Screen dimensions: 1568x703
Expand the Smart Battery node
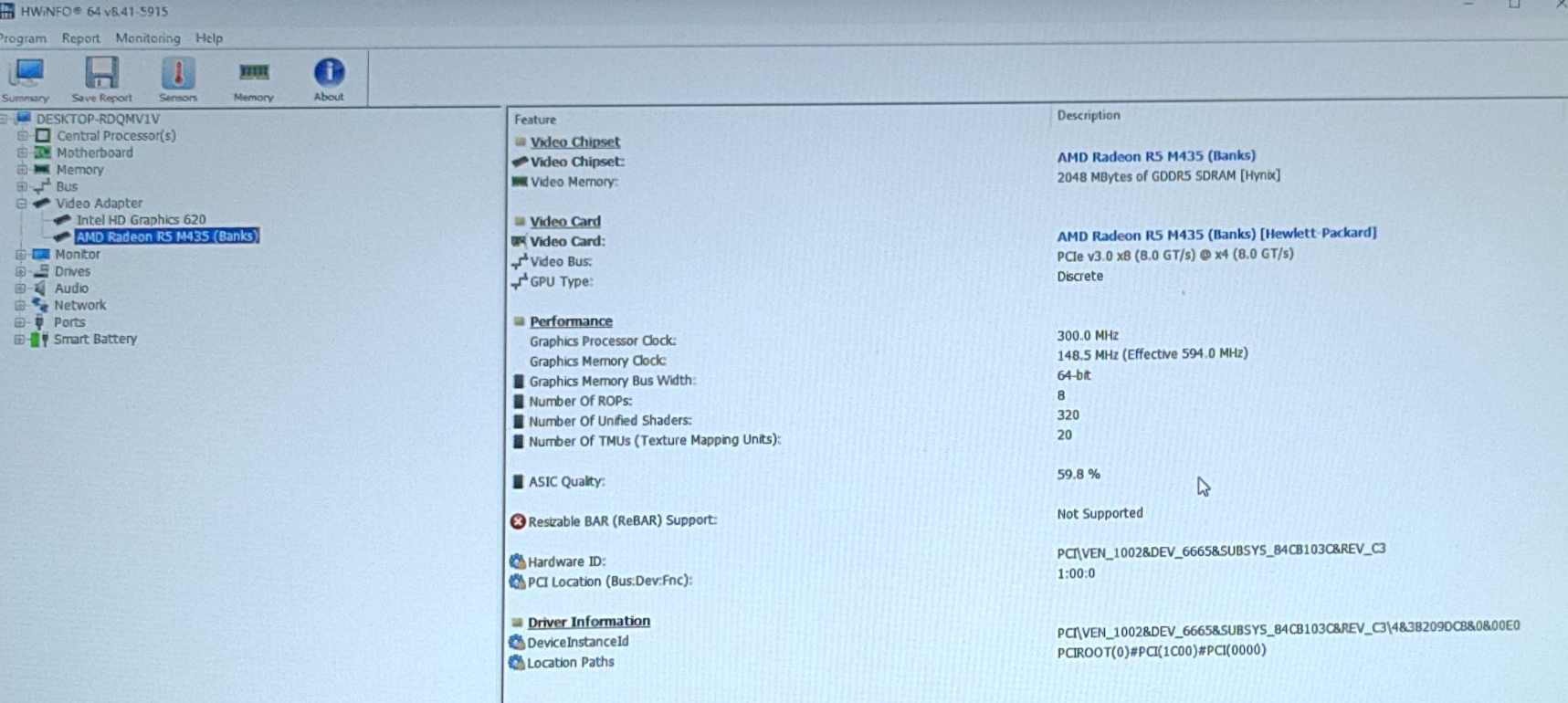click(x=19, y=339)
